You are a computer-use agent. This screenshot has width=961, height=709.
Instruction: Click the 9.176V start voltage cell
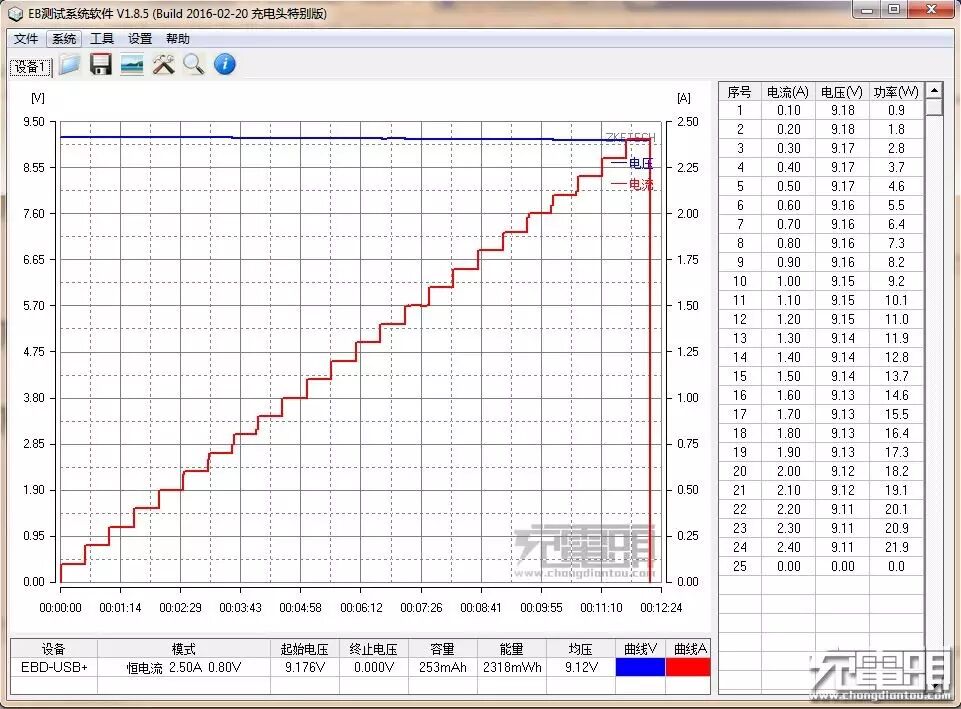(305, 667)
